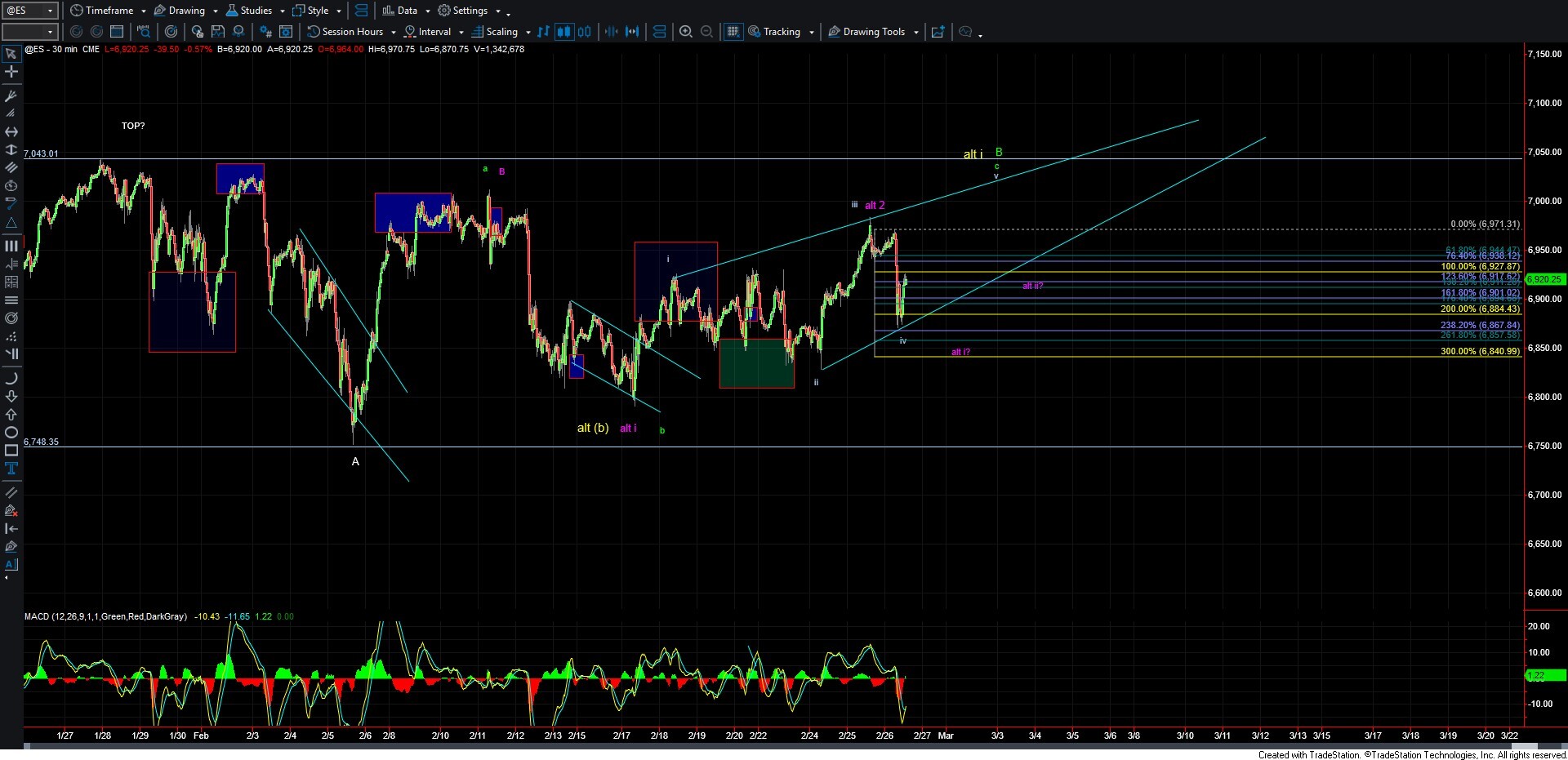
Task: Toggle hollow candlestick bar style
Action: (x=585, y=32)
